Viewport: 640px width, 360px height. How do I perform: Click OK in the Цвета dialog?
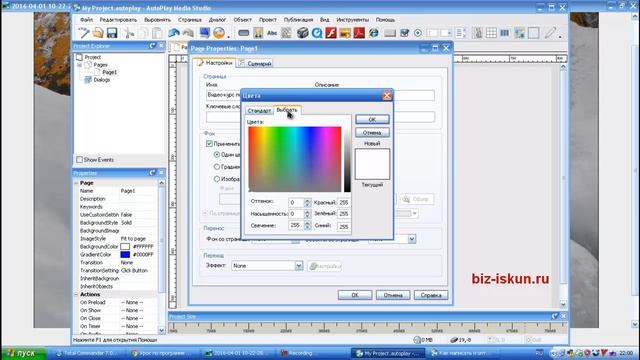[372, 119]
